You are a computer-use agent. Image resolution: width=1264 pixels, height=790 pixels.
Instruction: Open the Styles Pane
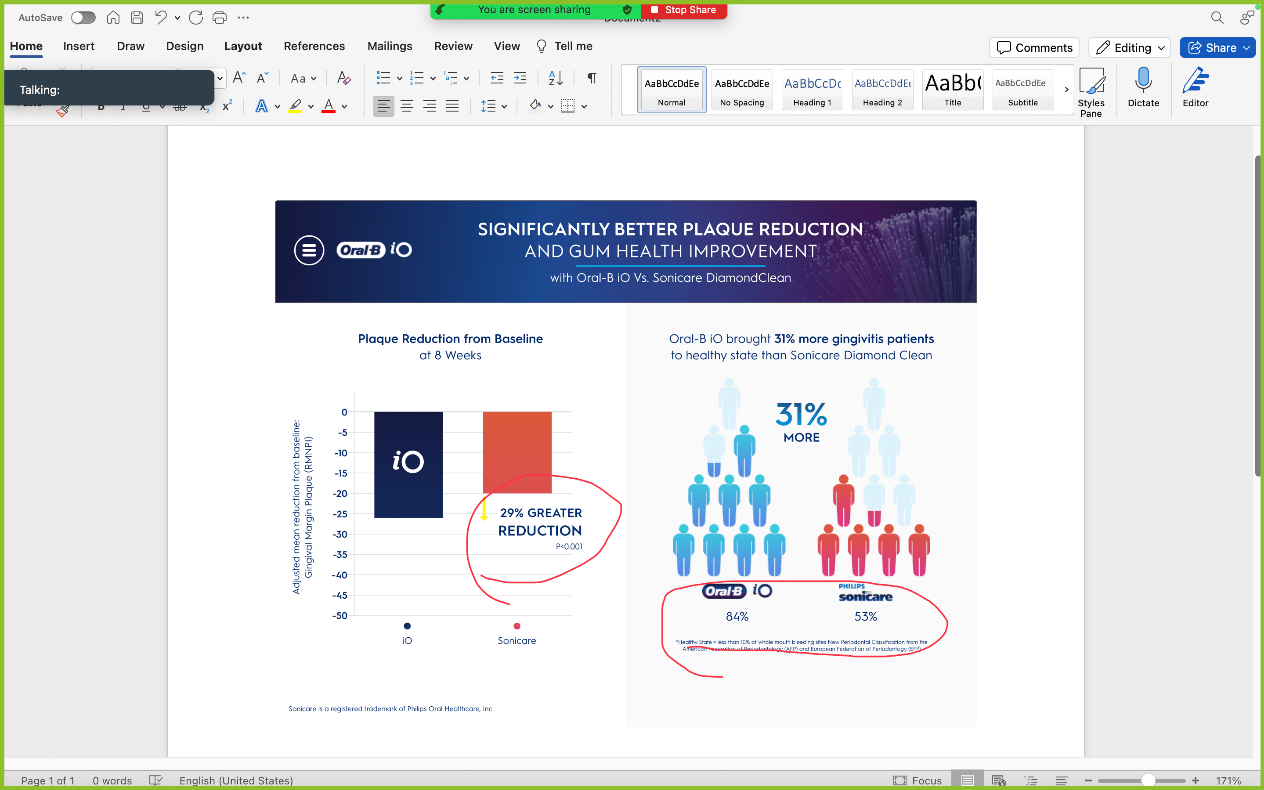(x=1091, y=92)
